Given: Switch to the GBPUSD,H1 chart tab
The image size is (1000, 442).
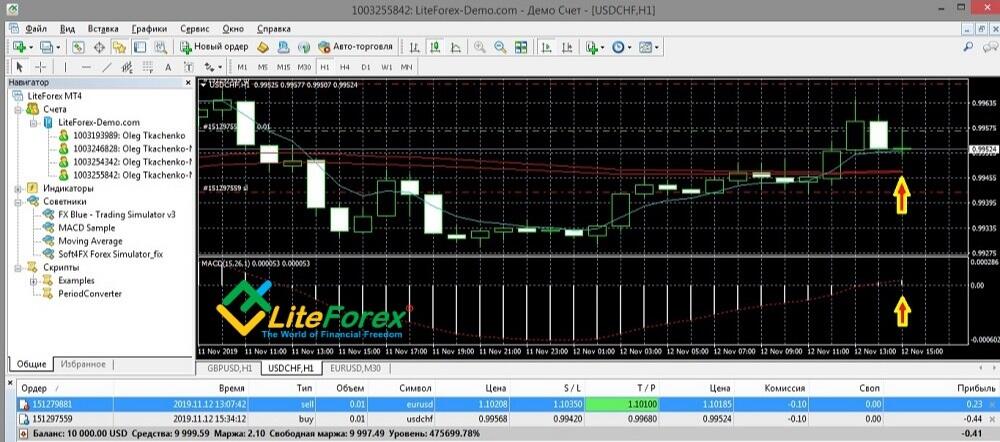Looking at the screenshot, I should [228, 369].
